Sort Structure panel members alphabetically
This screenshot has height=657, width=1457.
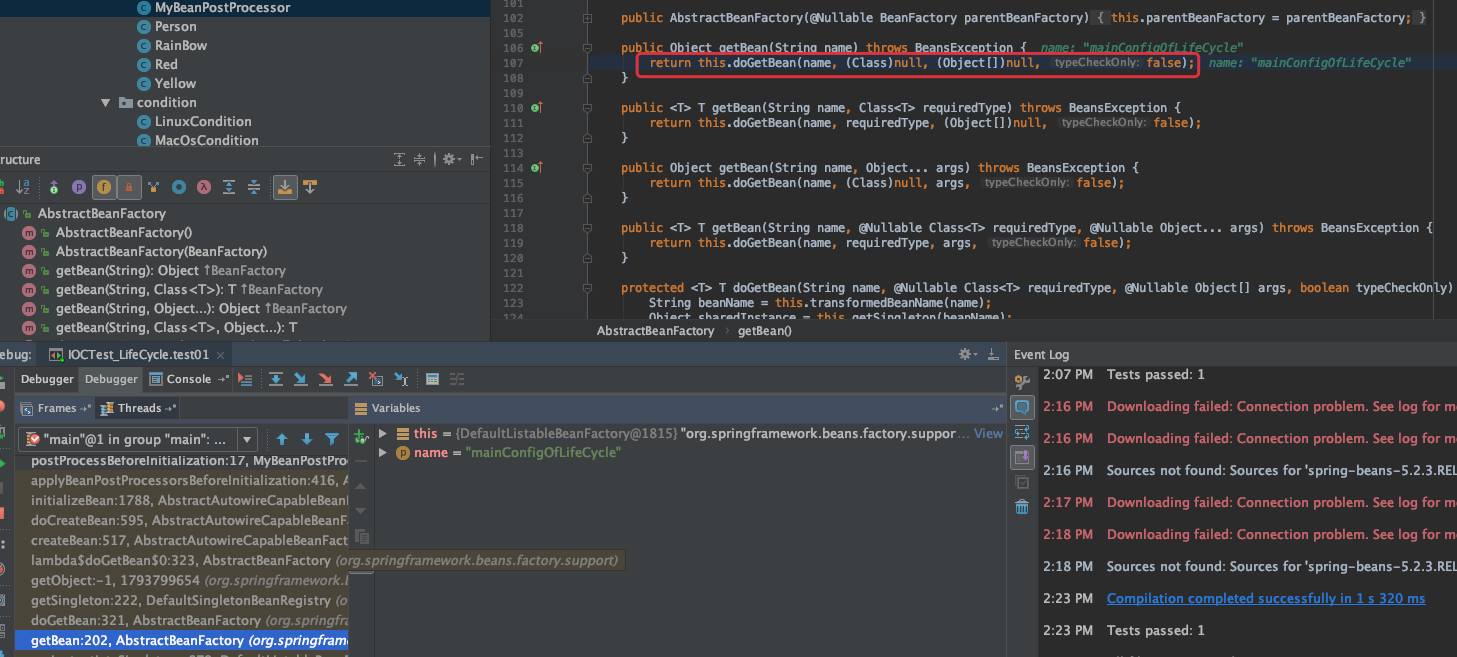24,187
